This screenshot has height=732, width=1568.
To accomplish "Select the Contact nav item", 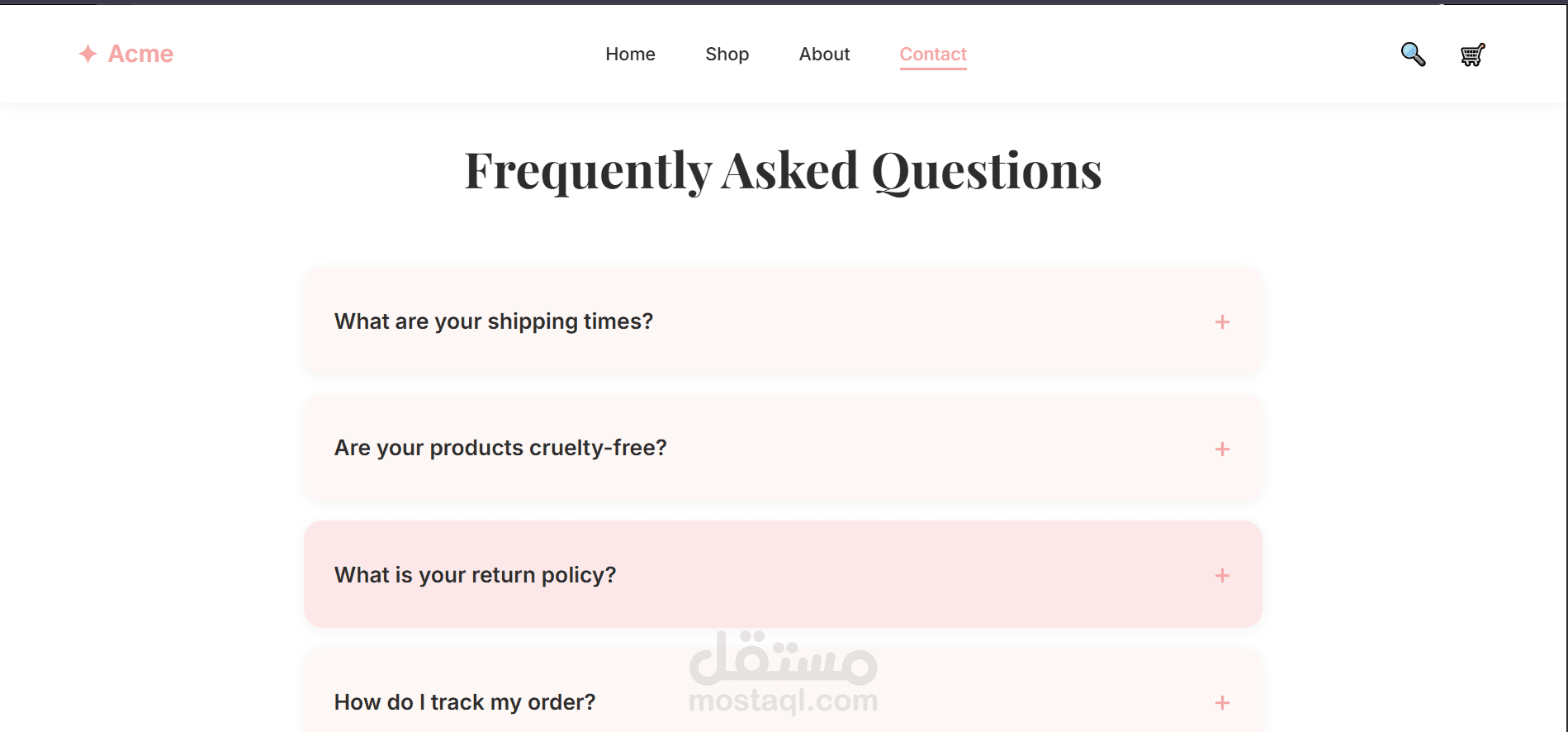I will pos(932,55).
